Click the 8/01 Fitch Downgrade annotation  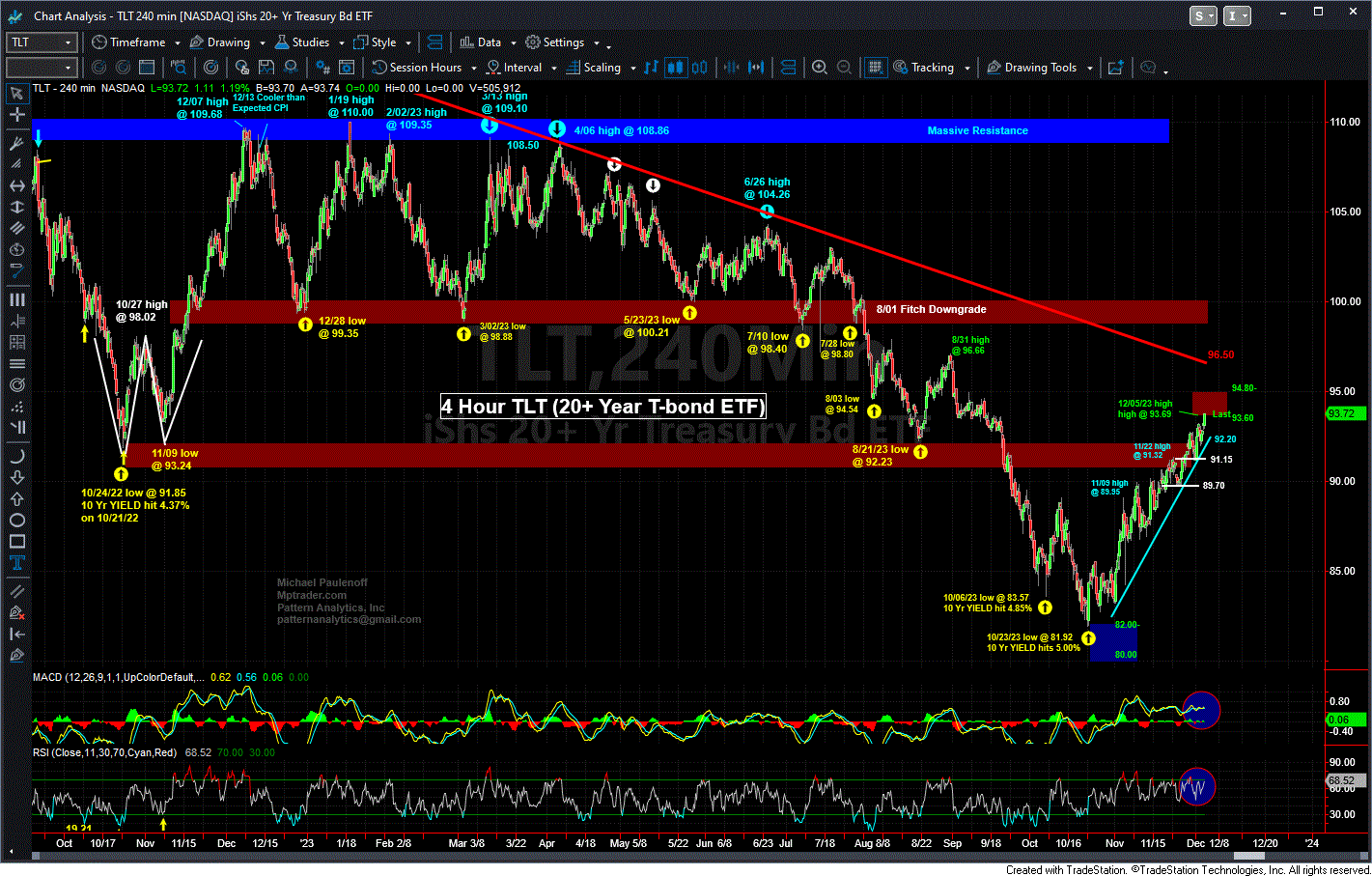(931, 309)
